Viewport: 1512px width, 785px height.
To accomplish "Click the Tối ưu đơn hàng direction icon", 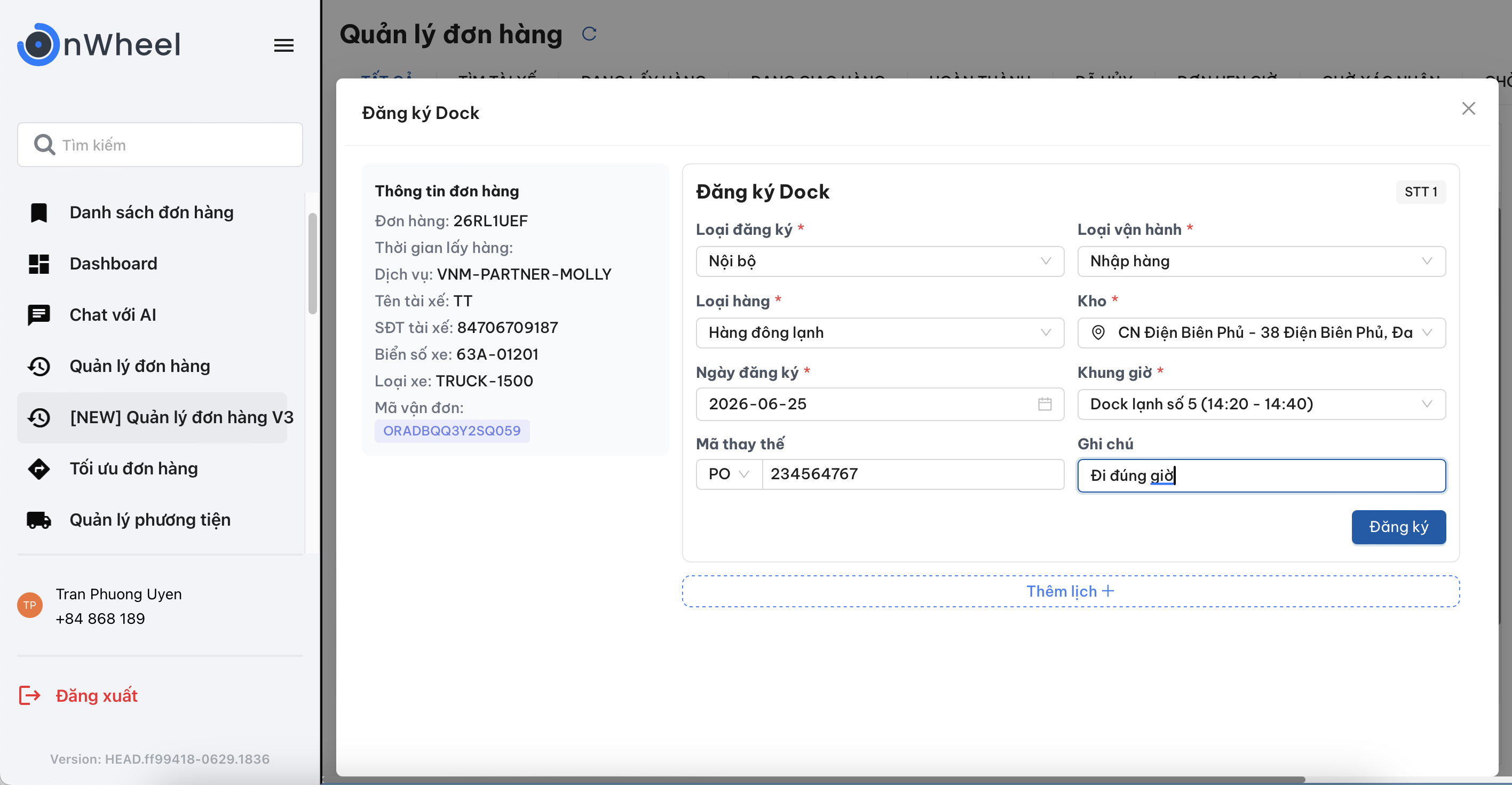I will coord(39,469).
